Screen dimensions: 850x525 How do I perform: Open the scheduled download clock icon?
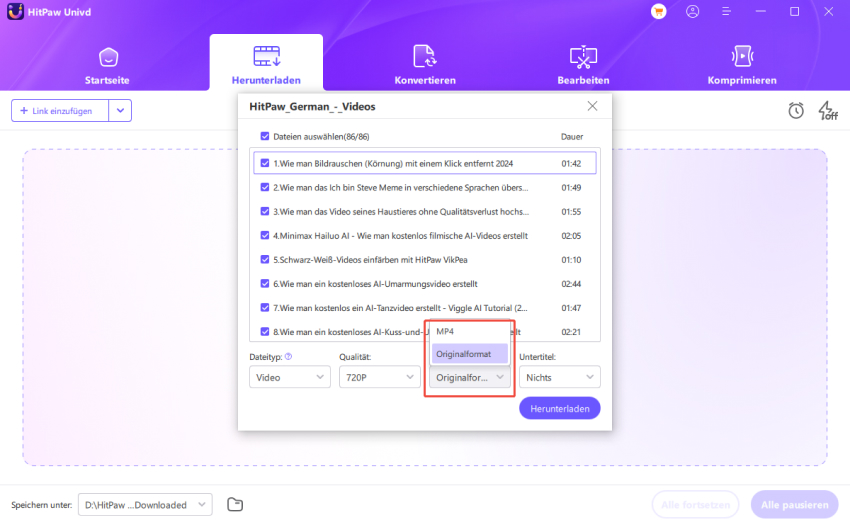coord(796,111)
